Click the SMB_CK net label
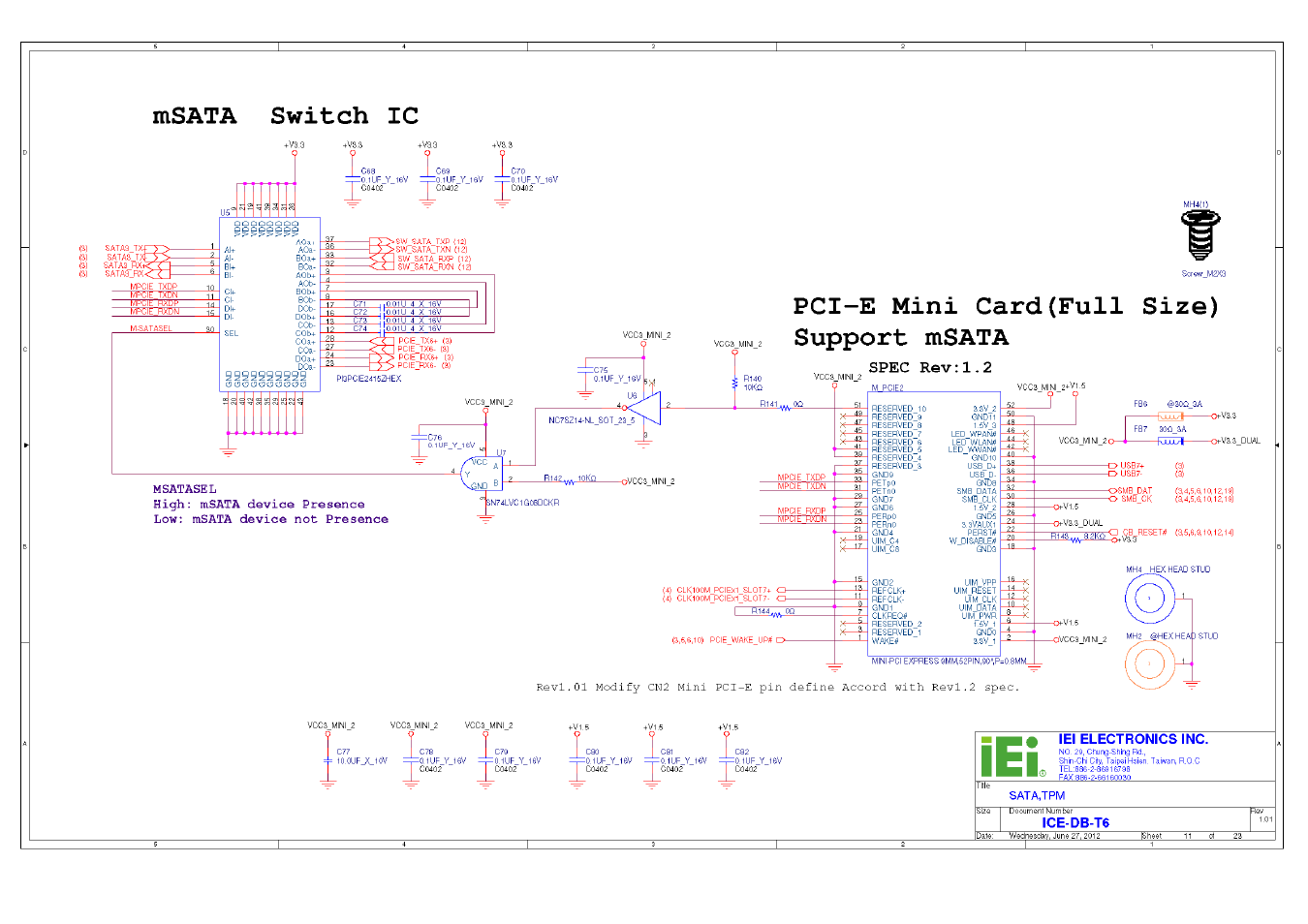 point(1137,500)
